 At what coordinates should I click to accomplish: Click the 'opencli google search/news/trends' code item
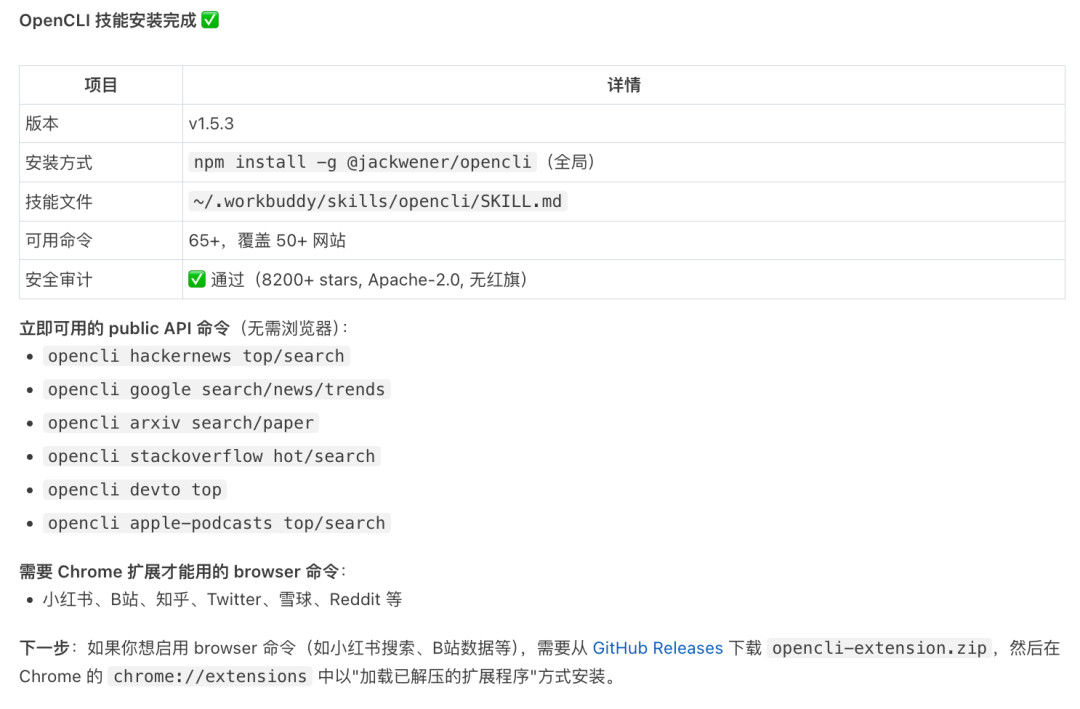[x=216, y=389]
